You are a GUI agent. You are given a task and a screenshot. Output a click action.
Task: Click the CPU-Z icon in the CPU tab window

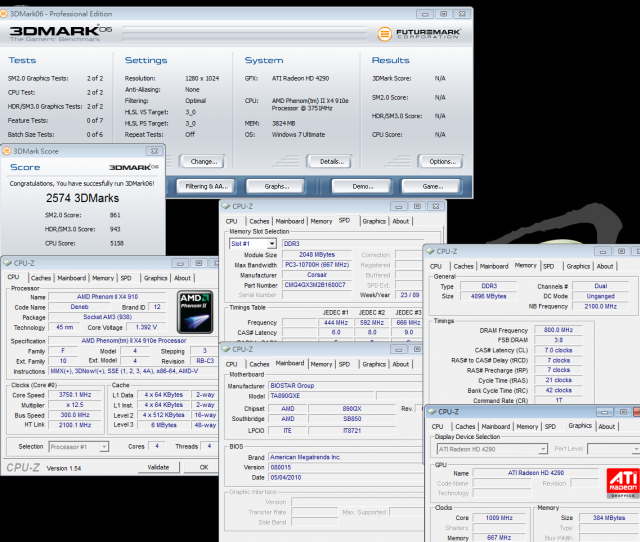click(x=7, y=263)
